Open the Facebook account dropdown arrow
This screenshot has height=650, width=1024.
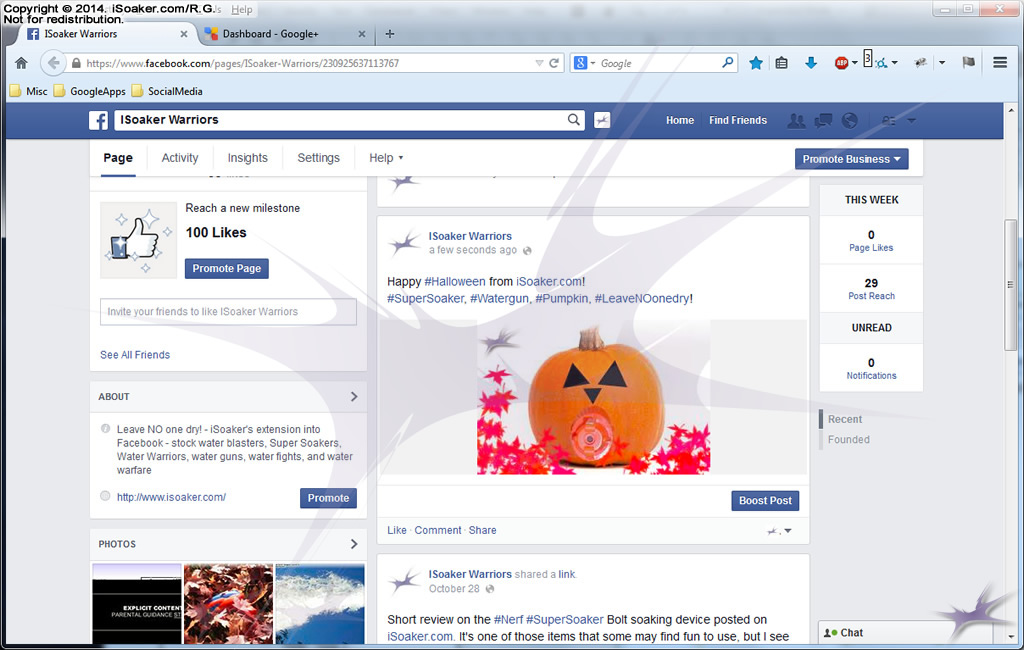pyautogui.click(x=911, y=120)
